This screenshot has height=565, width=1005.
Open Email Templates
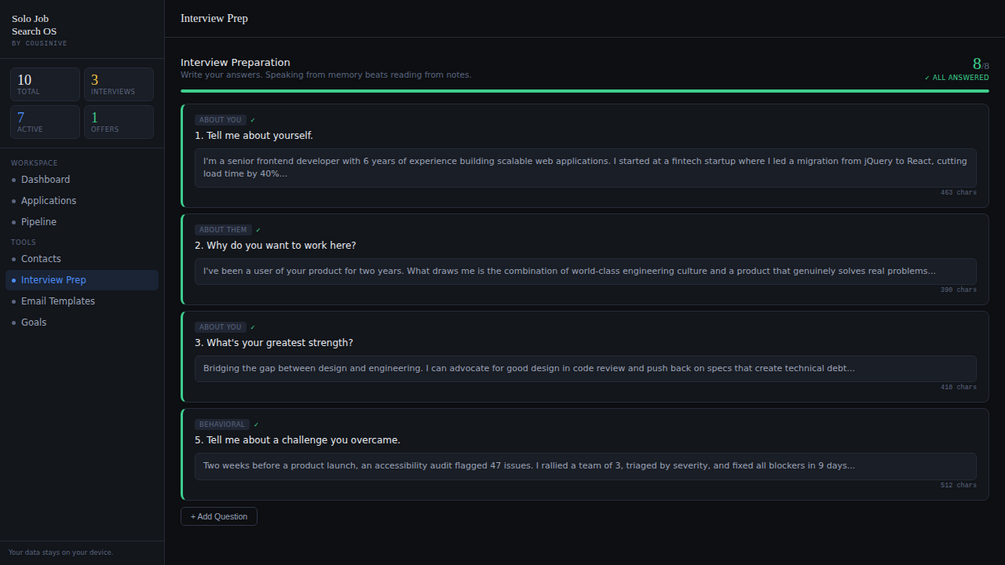click(x=58, y=301)
